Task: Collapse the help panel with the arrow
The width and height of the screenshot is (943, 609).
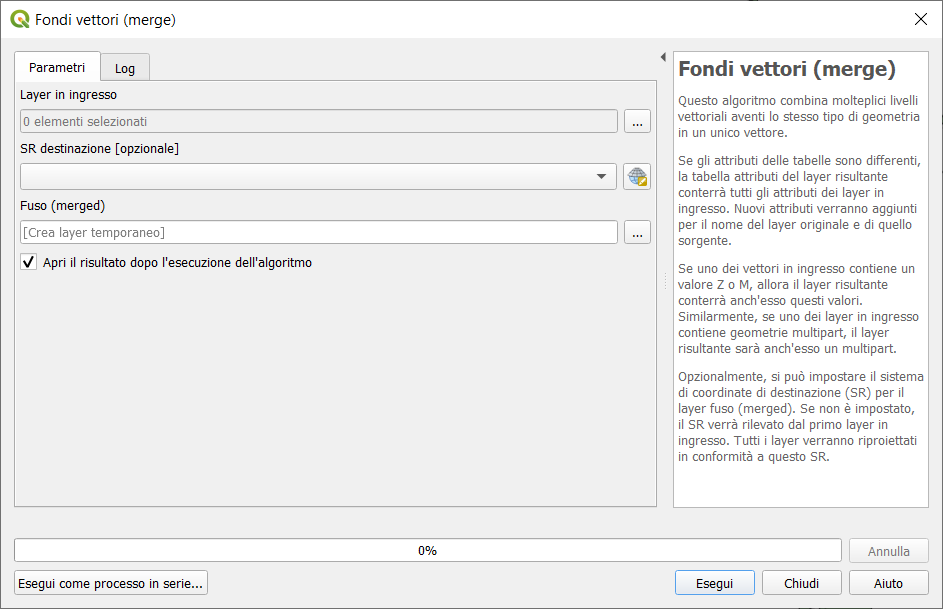Action: (664, 57)
